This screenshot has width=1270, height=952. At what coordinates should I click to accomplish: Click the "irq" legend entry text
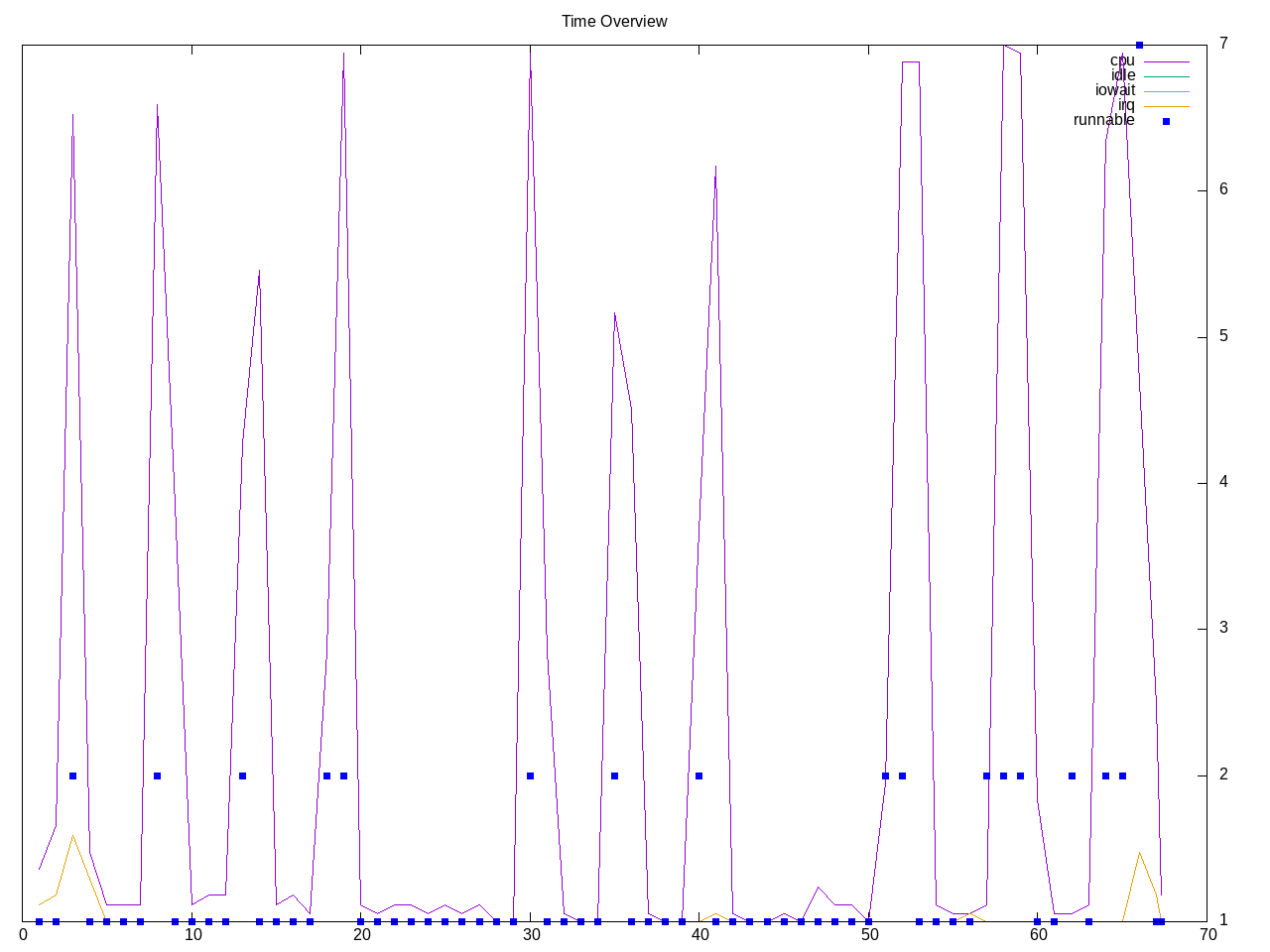pyautogui.click(x=1126, y=105)
